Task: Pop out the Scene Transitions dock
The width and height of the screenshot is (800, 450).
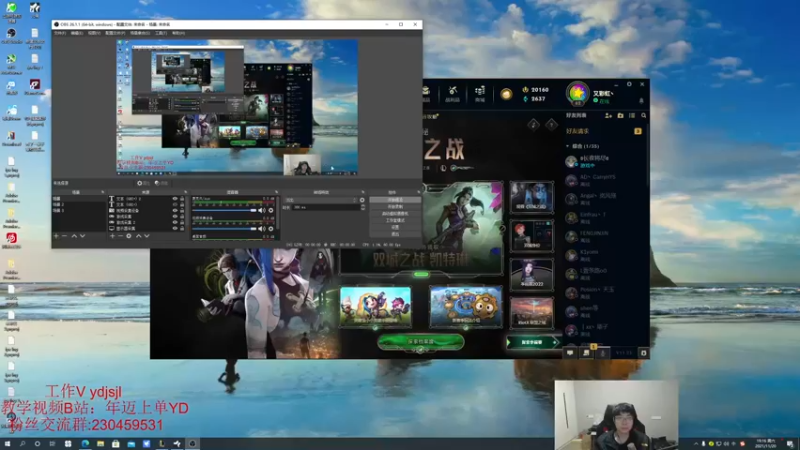Action: point(364,192)
